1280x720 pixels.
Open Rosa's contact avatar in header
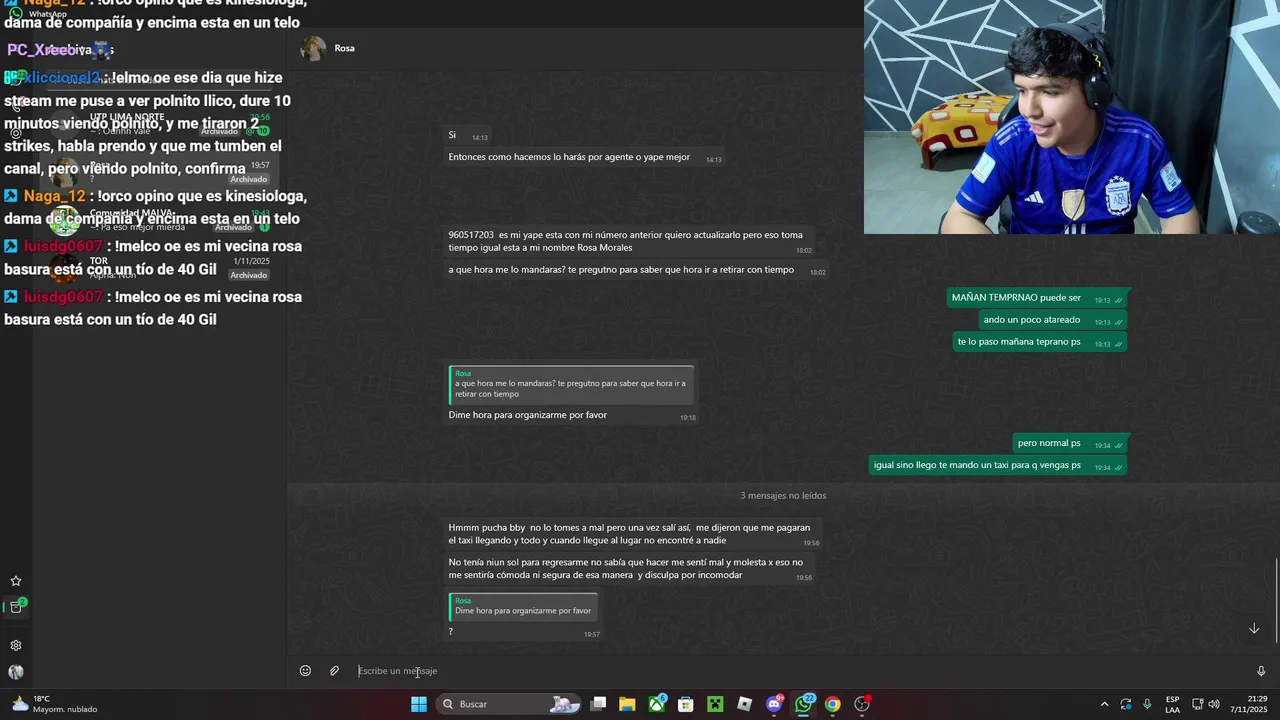(313, 48)
